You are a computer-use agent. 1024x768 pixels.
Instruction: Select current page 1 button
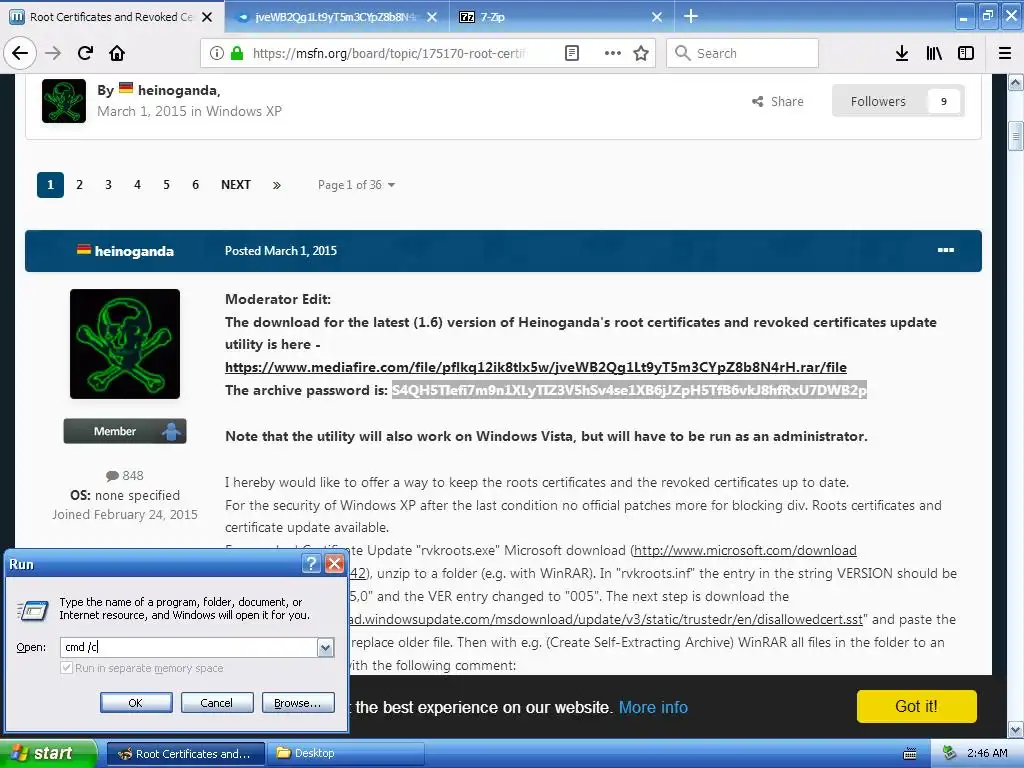pos(50,185)
